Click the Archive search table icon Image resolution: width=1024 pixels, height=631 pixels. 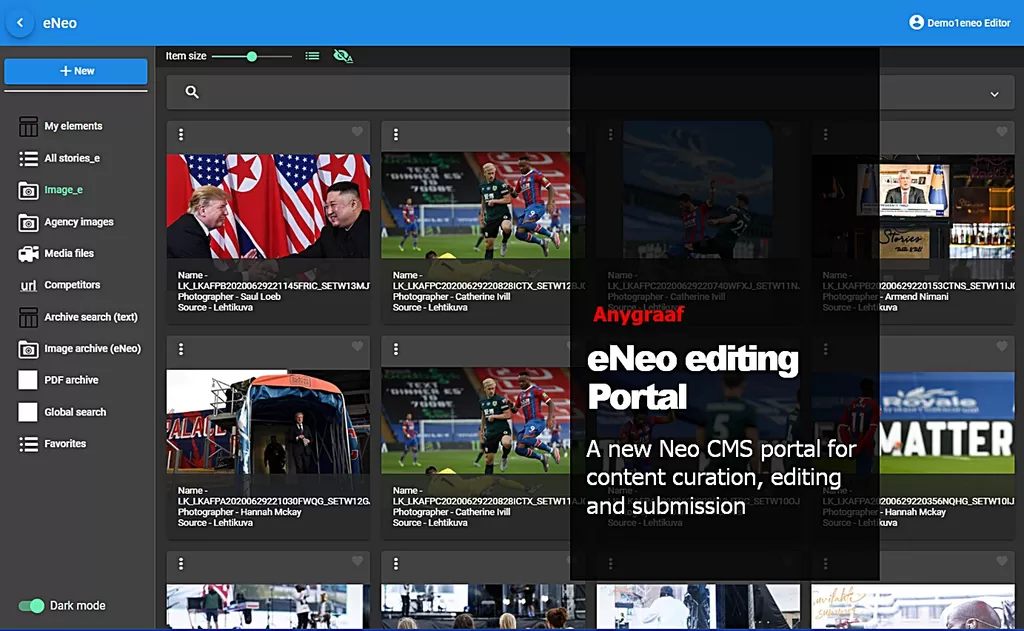(28, 317)
